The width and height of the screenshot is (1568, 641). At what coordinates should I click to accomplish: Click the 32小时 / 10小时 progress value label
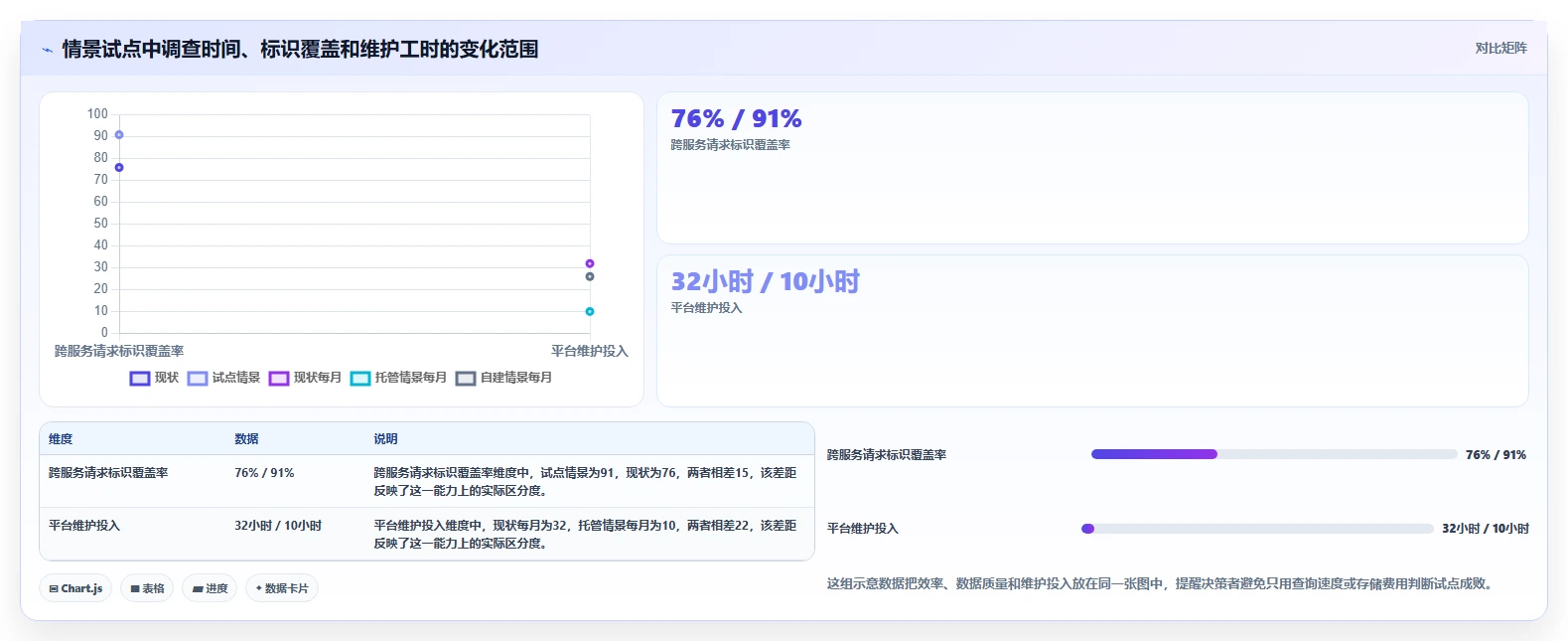click(1486, 529)
